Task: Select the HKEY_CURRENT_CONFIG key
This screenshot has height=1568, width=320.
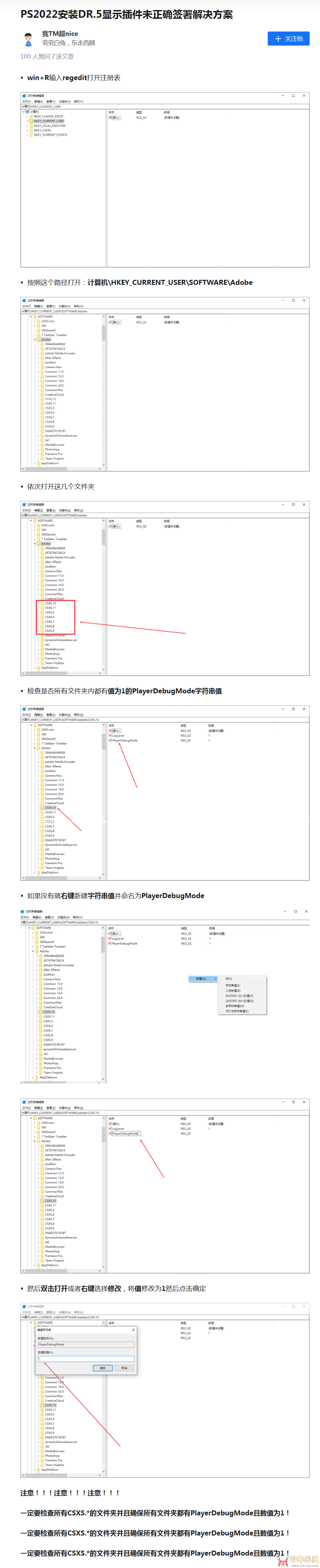Action: click(x=51, y=134)
